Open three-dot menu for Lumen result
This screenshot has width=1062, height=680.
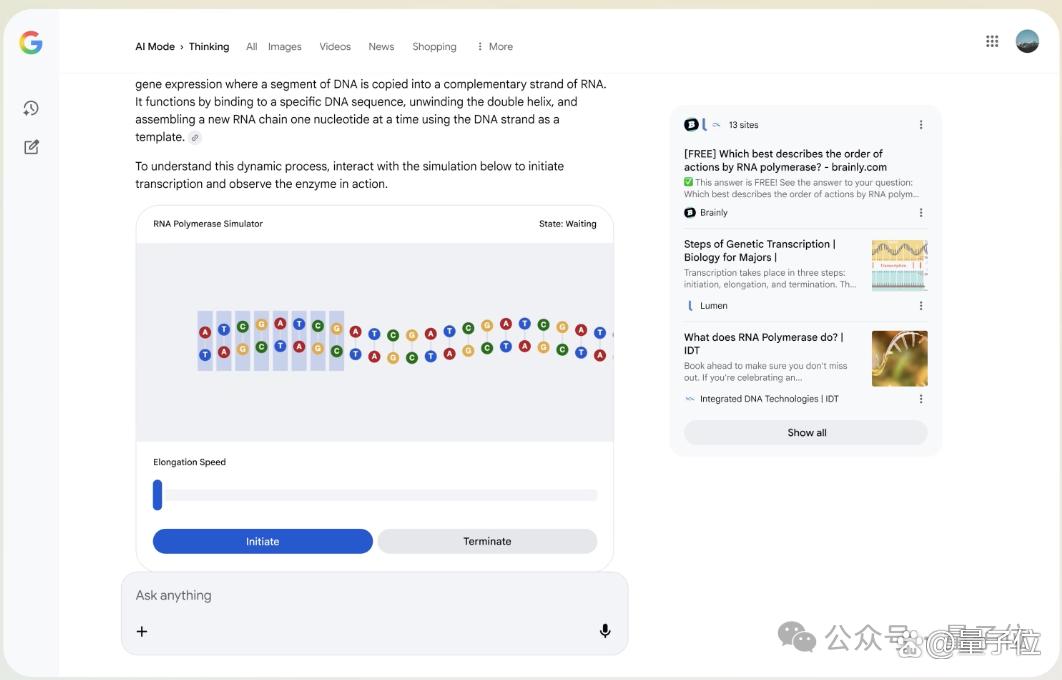tap(920, 305)
